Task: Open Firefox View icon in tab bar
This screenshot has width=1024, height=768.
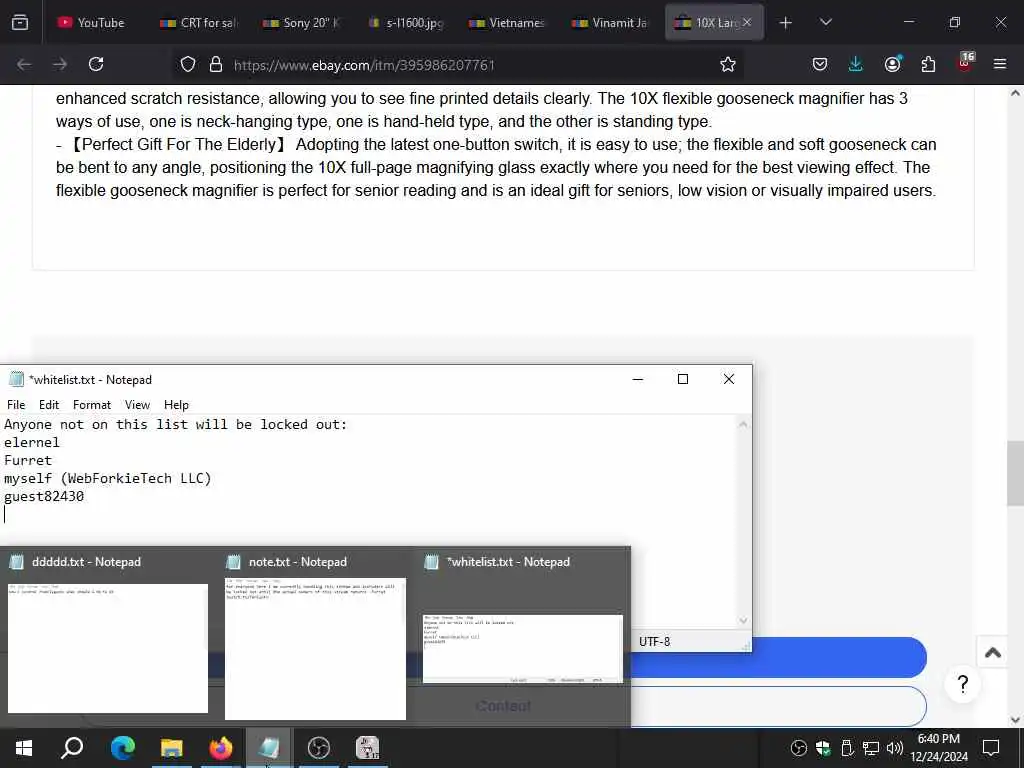Action: point(20,22)
